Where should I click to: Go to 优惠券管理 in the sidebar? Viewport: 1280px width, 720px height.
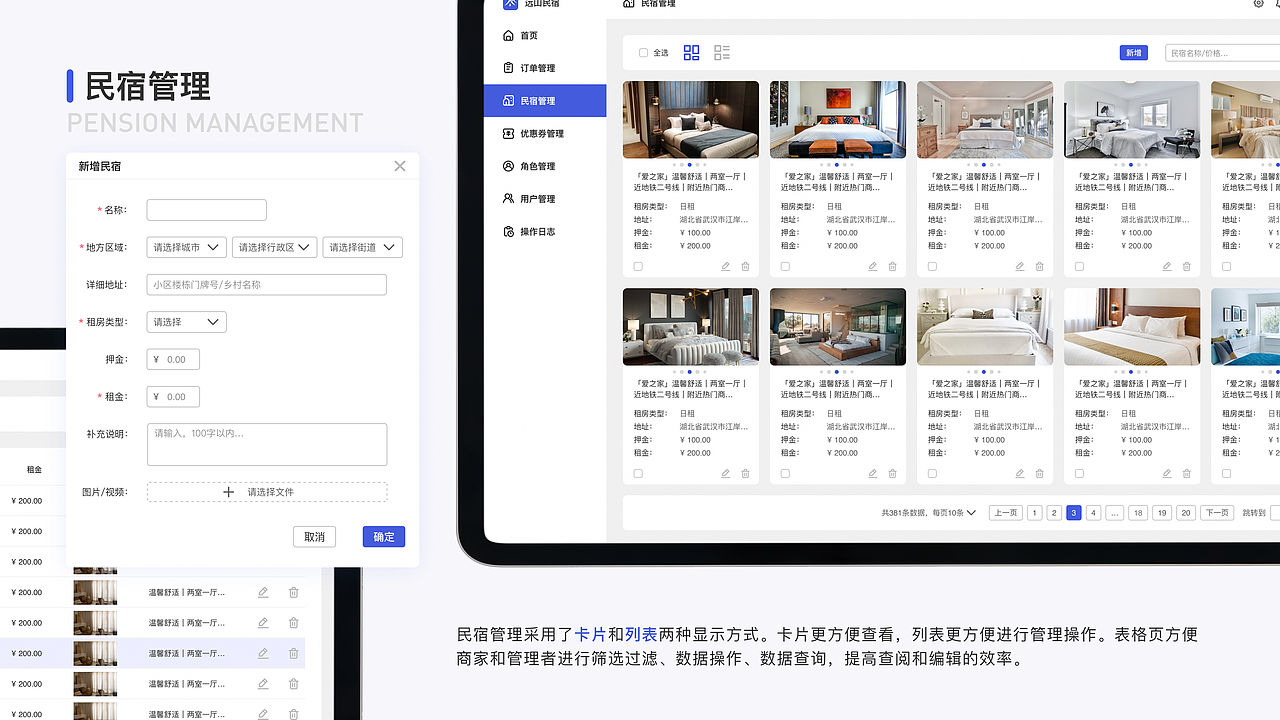(x=545, y=134)
